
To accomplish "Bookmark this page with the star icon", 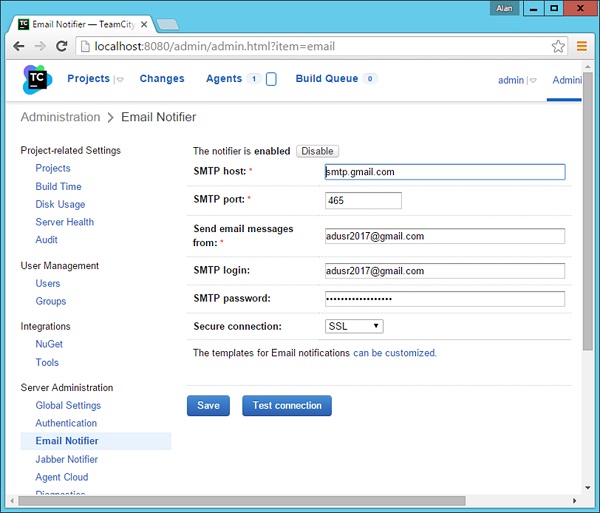I will click(558, 46).
